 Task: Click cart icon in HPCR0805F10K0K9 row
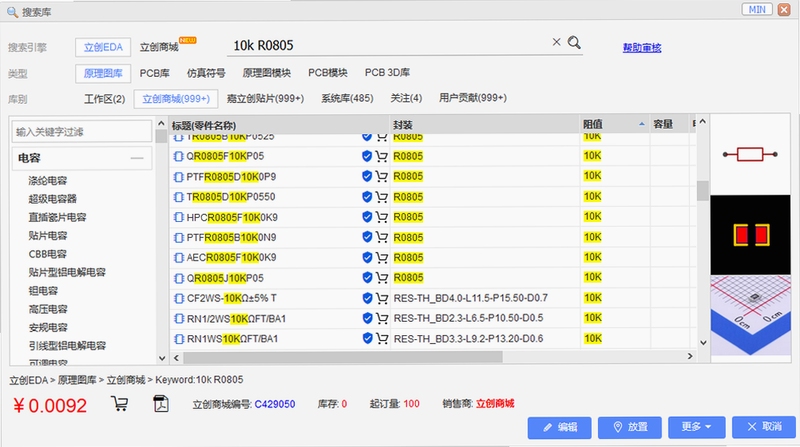(x=381, y=217)
